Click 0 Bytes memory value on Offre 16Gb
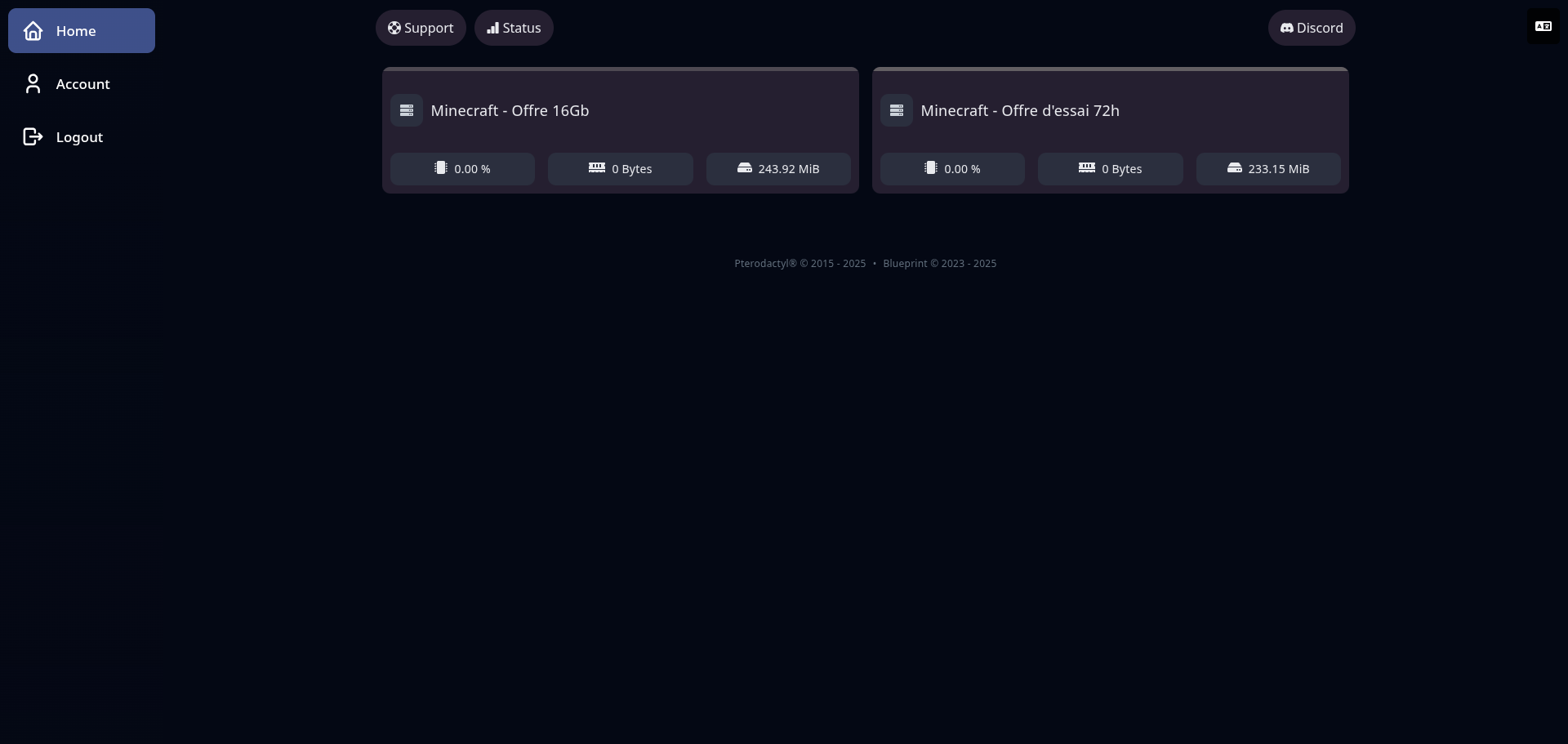Screen dimensions: 1568x744 (632, 169)
